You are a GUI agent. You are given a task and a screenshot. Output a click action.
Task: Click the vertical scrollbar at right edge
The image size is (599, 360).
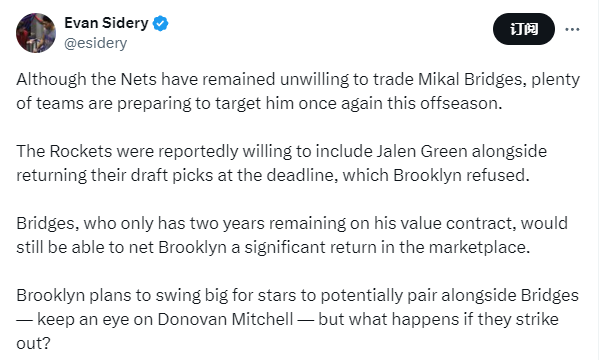point(597,180)
